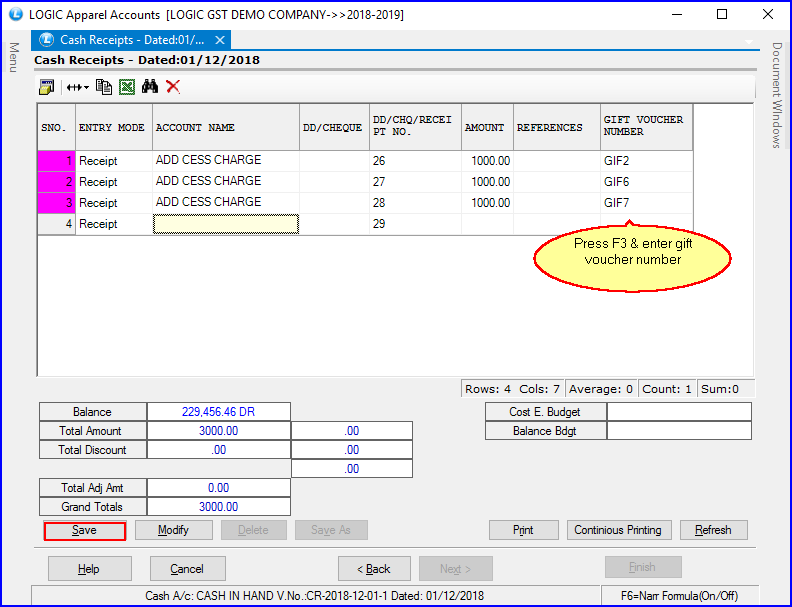
Task: Click the Save button
Action: click(x=85, y=531)
